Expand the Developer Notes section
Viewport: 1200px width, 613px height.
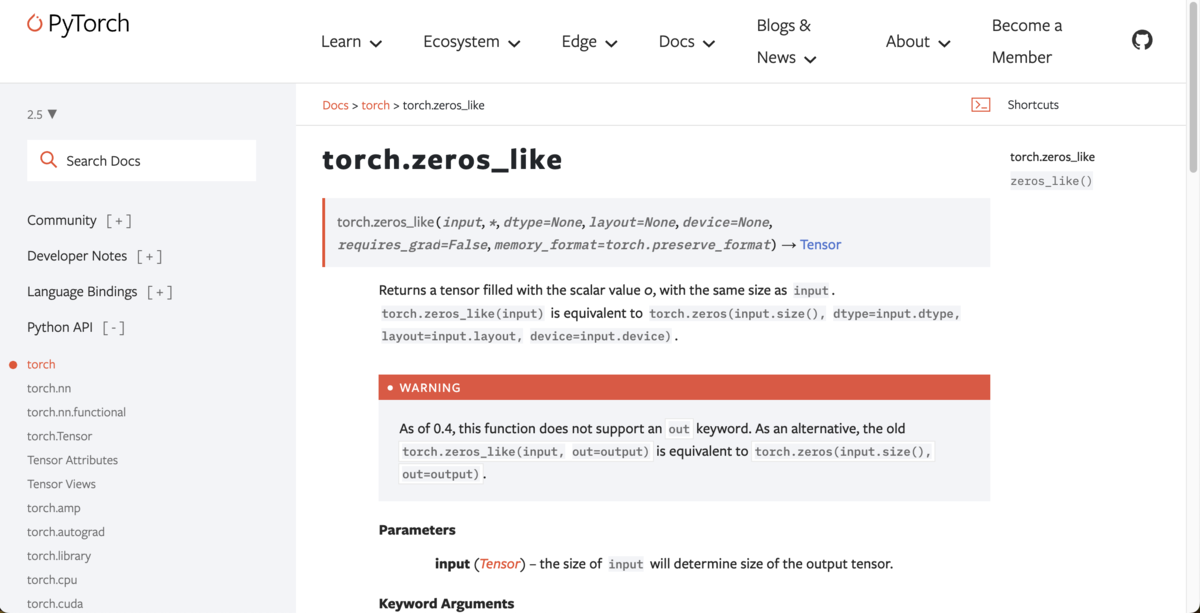pyautogui.click(x=149, y=256)
